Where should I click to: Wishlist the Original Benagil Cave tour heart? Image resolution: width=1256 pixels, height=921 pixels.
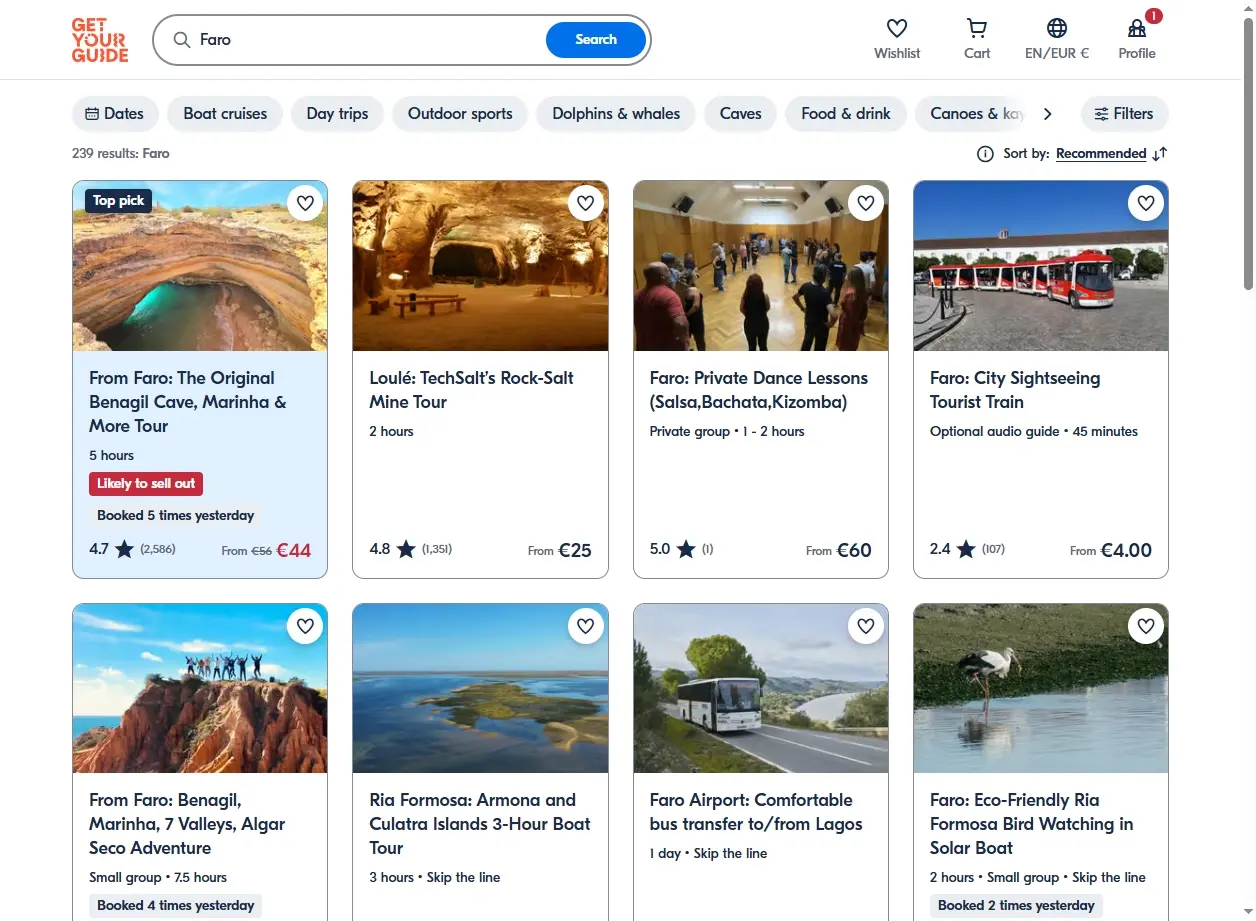pos(305,203)
